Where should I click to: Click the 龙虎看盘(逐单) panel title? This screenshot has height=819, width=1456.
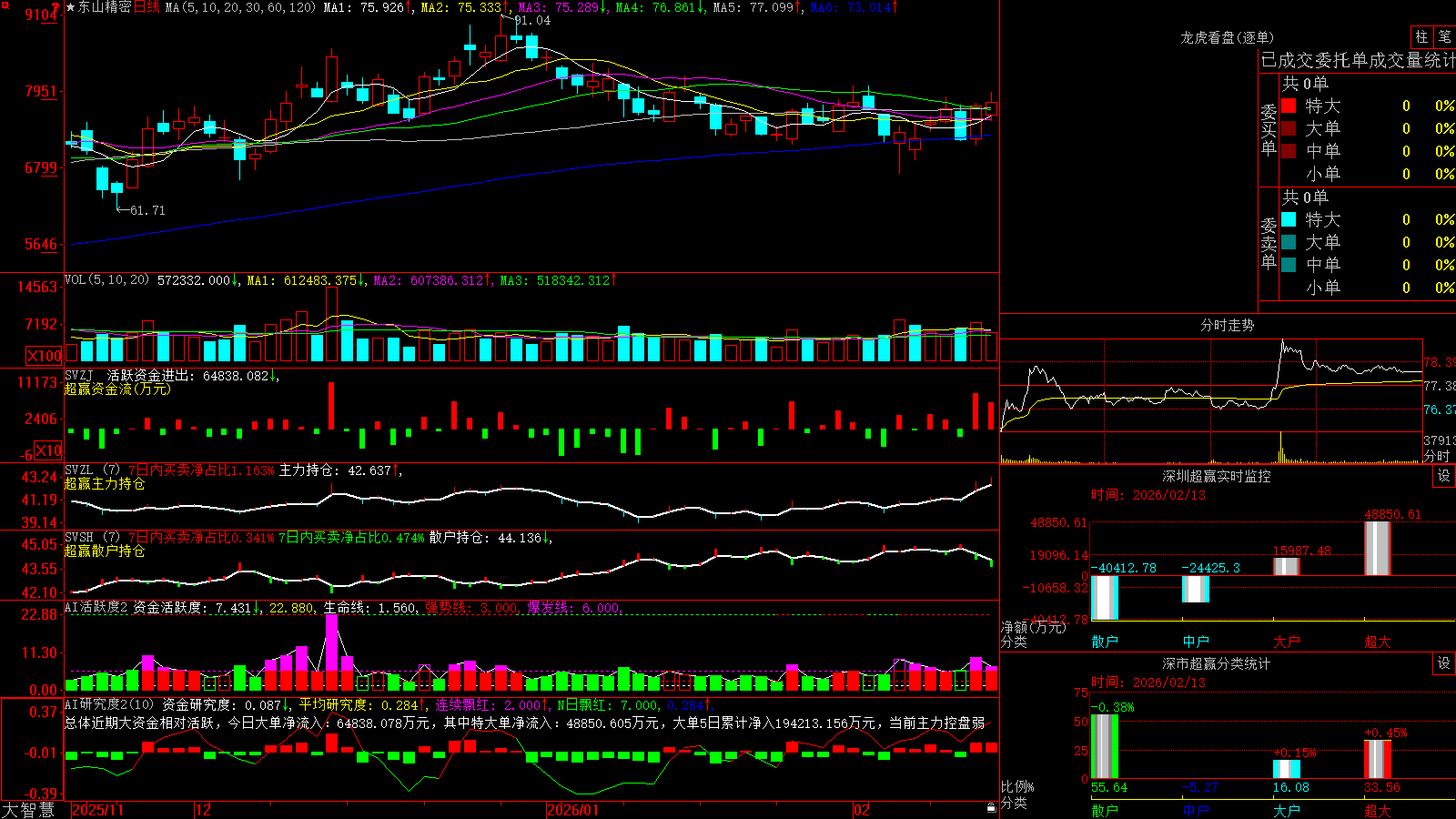[1228, 37]
